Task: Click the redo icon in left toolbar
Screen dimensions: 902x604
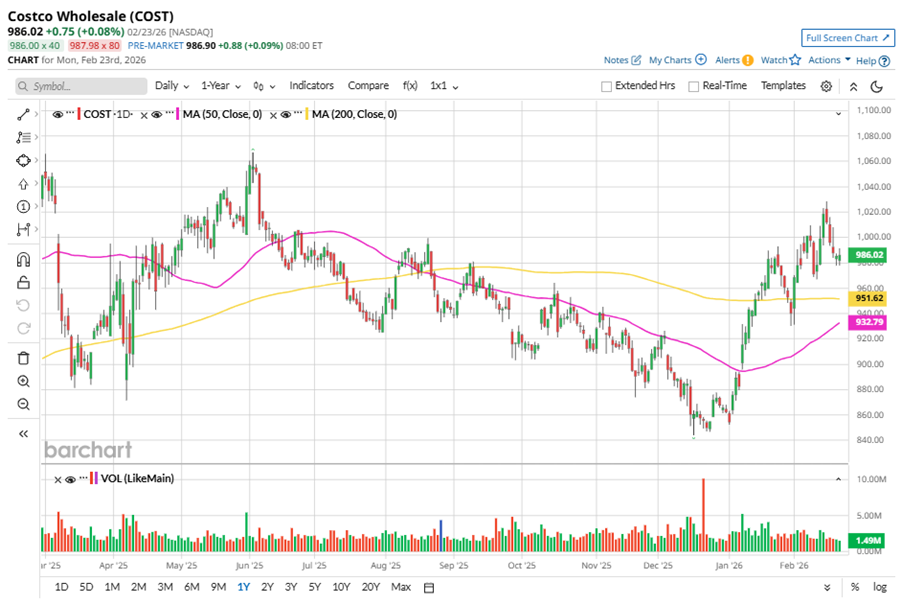Action: [x=23, y=328]
